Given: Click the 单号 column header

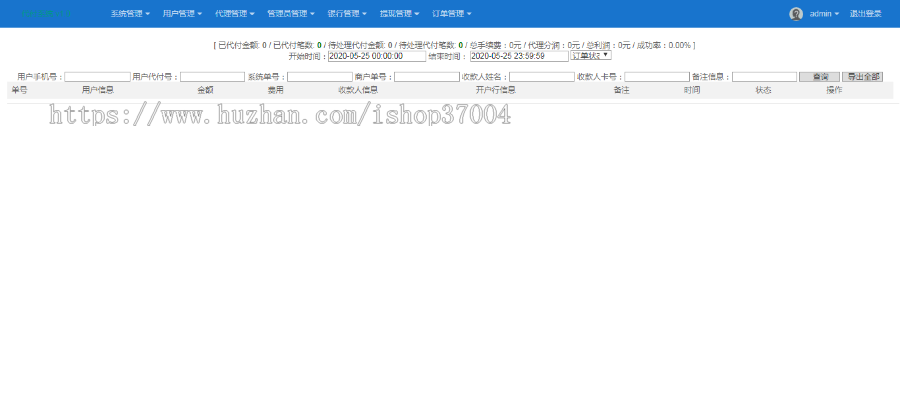Looking at the screenshot, I should 20,90.
